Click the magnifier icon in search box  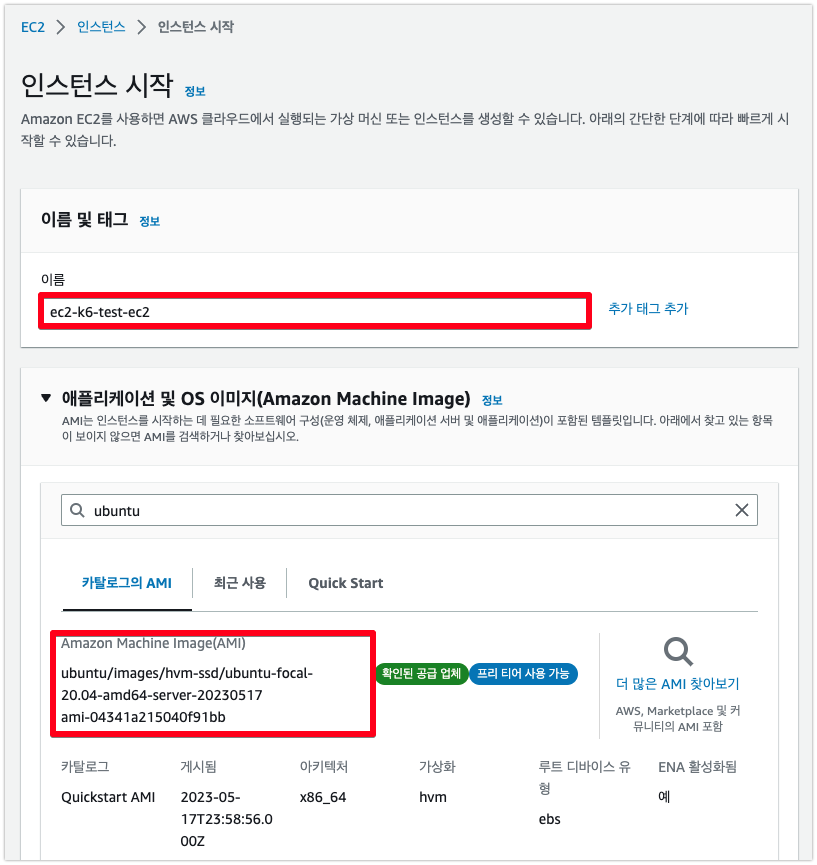click(77, 510)
